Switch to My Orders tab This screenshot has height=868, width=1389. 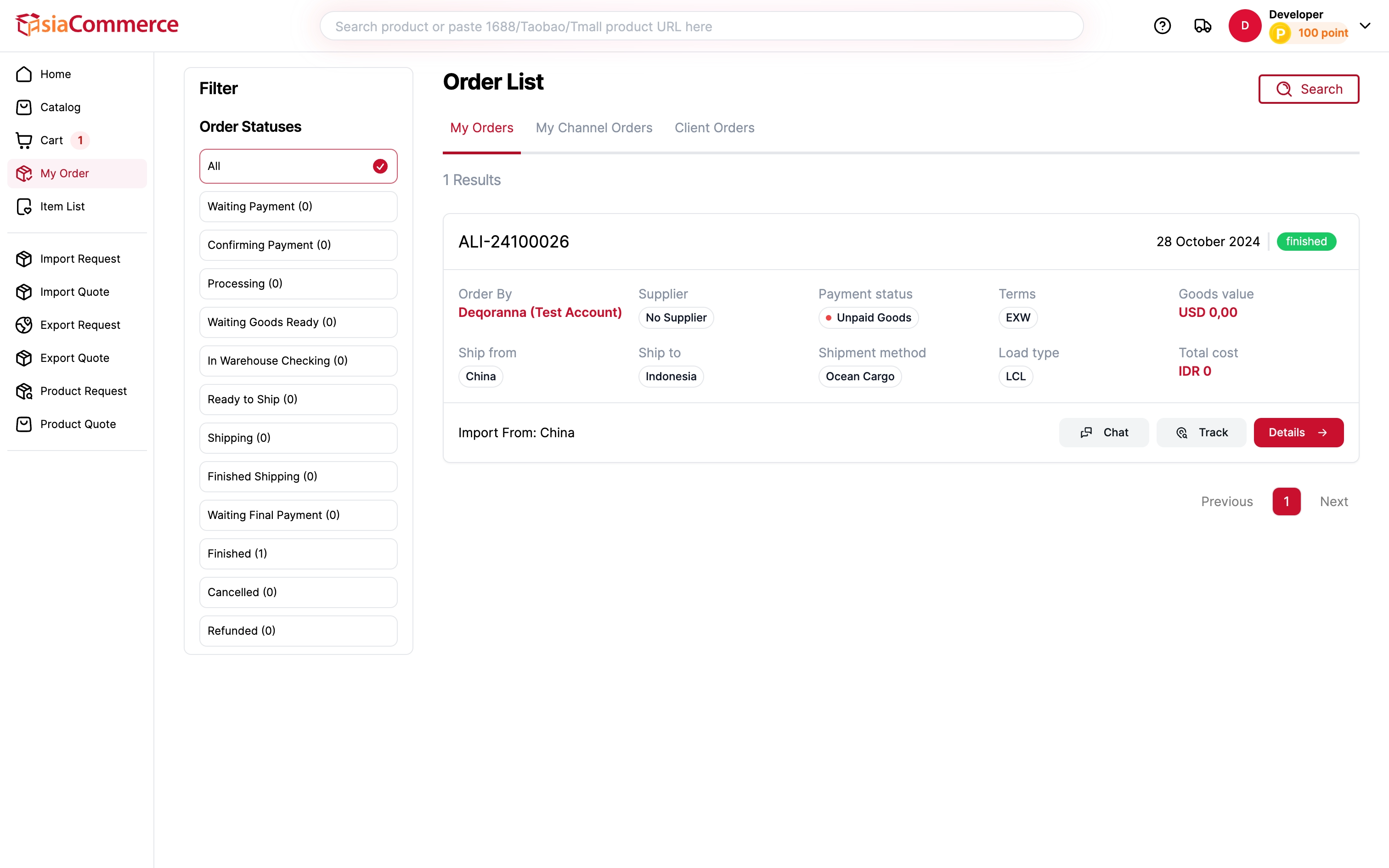pos(481,128)
